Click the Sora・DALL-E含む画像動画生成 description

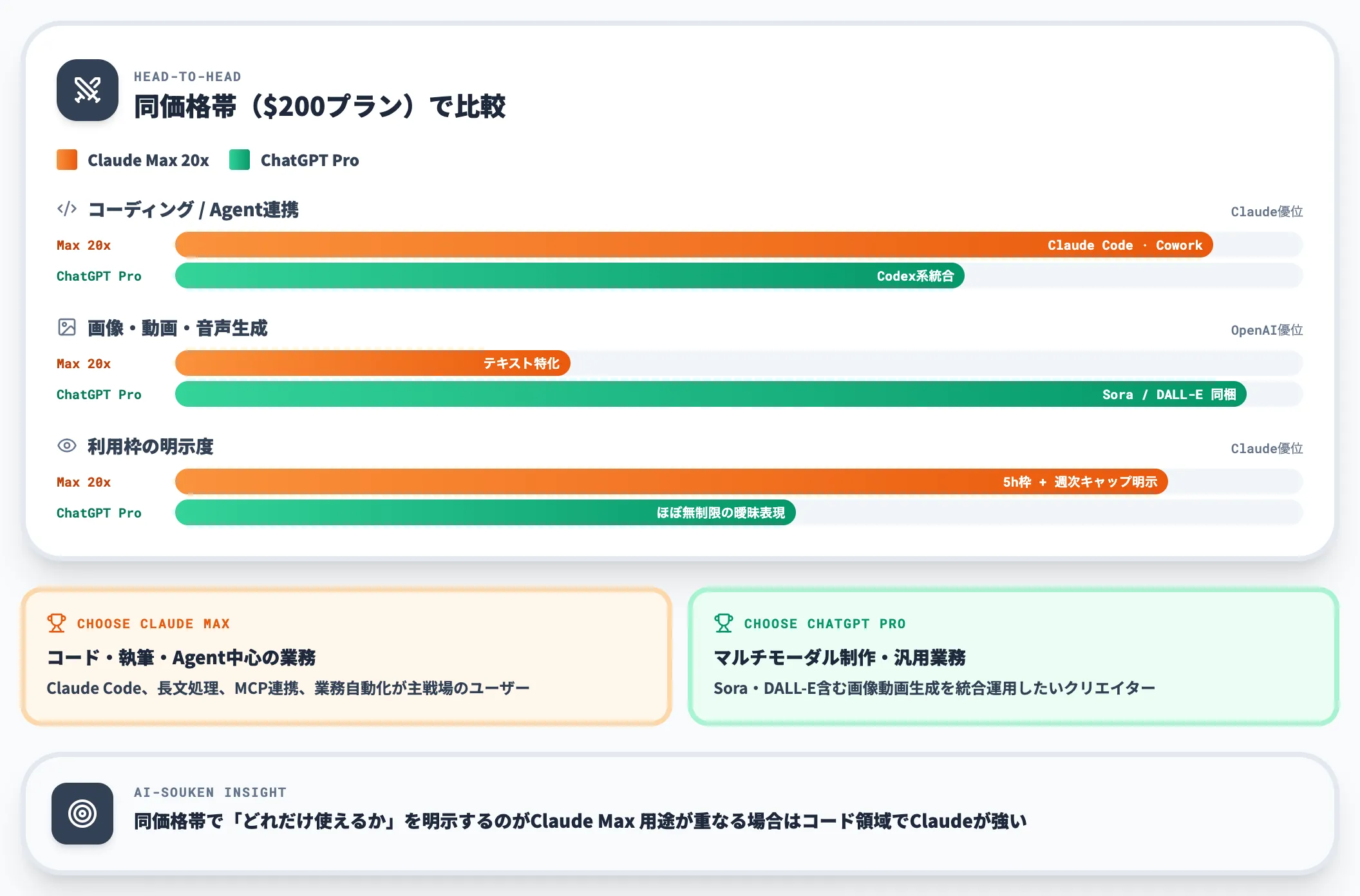934,688
